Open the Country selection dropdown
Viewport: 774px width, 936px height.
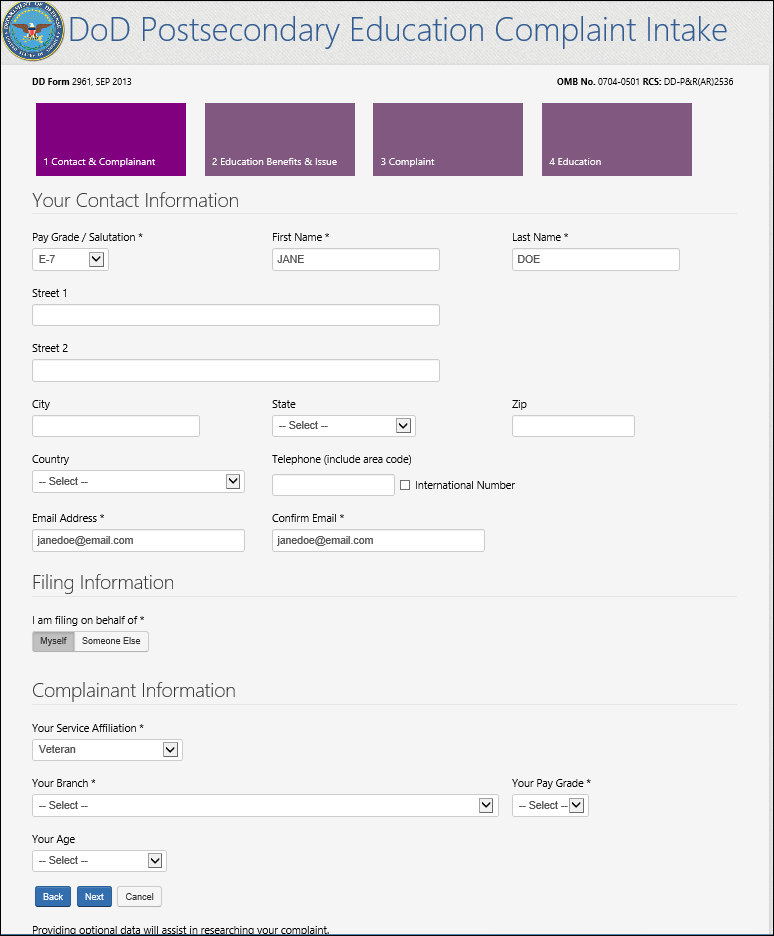coord(138,482)
